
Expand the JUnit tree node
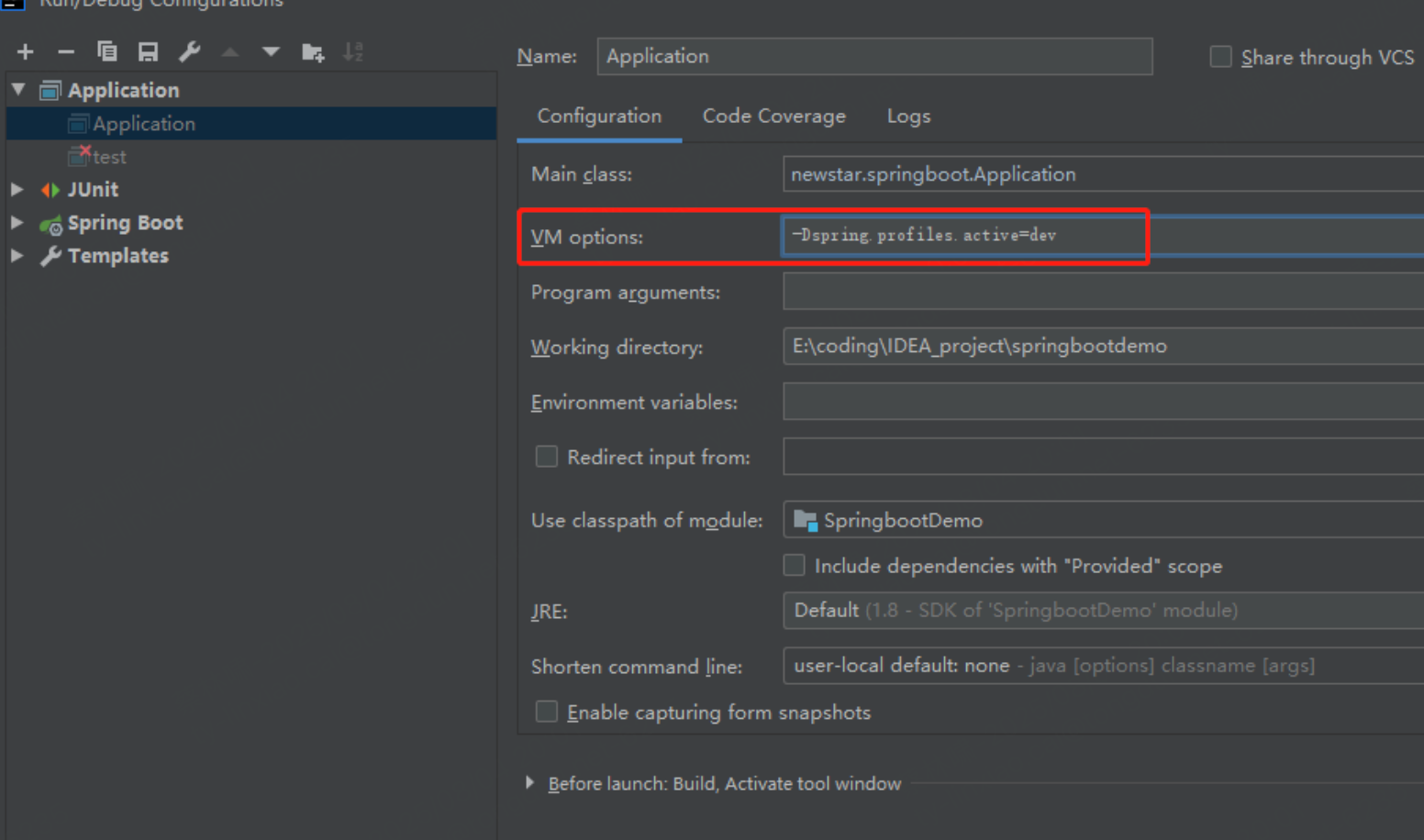click(17, 189)
